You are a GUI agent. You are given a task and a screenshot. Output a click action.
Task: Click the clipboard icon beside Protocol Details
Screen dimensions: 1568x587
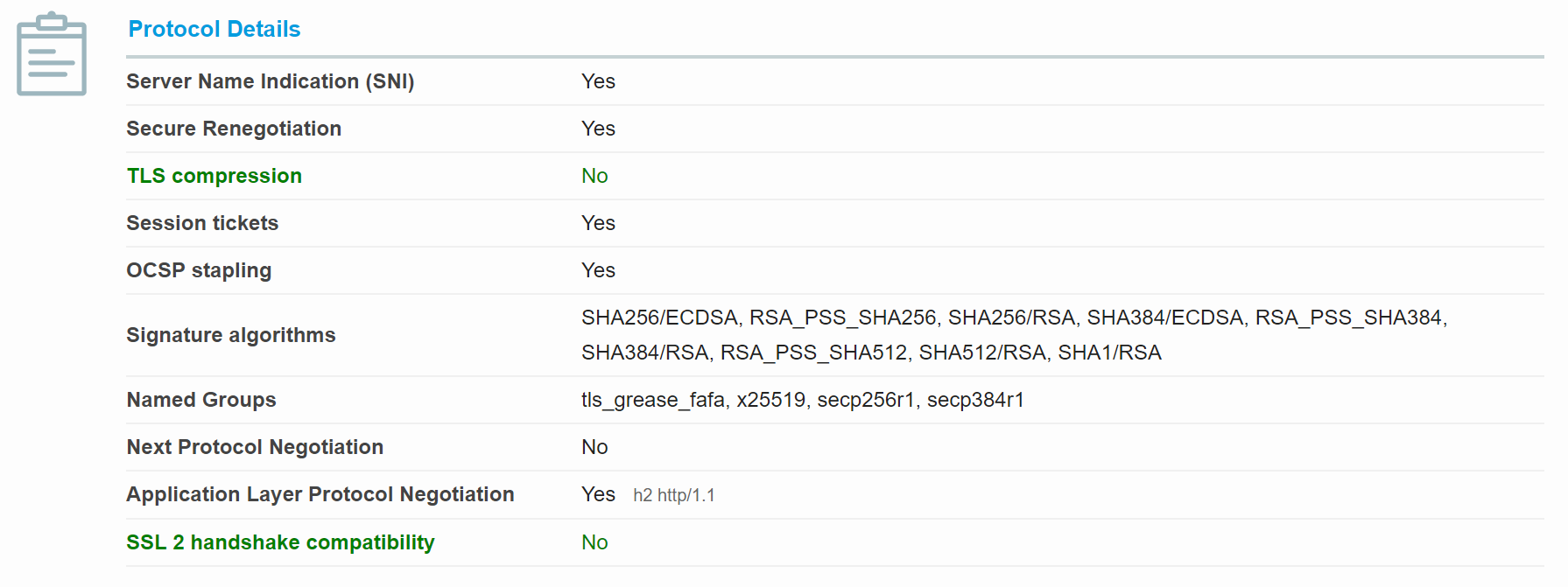click(52, 53)
